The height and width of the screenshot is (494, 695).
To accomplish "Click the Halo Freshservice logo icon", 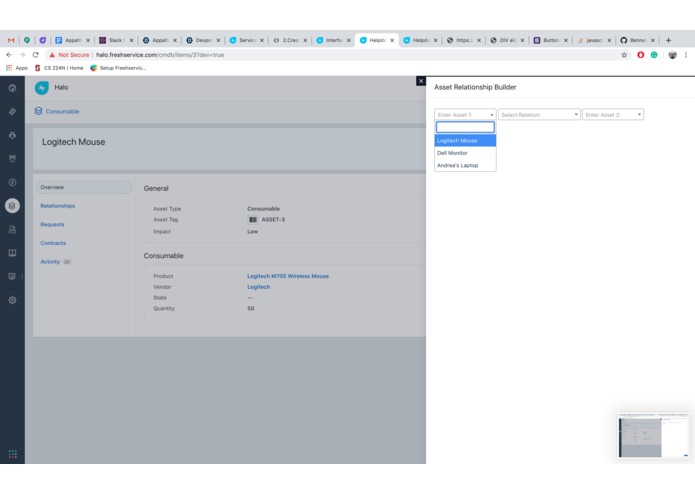I will (42, 88).
